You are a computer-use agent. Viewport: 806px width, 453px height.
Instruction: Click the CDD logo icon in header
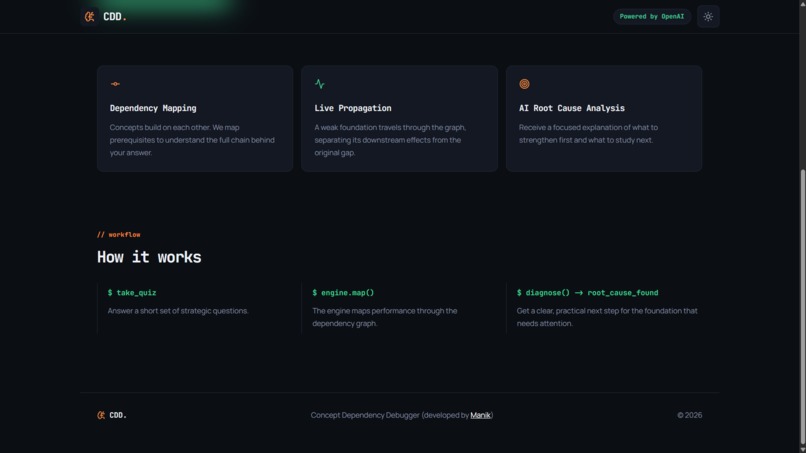pyautogui.click(x=89, y=16)
